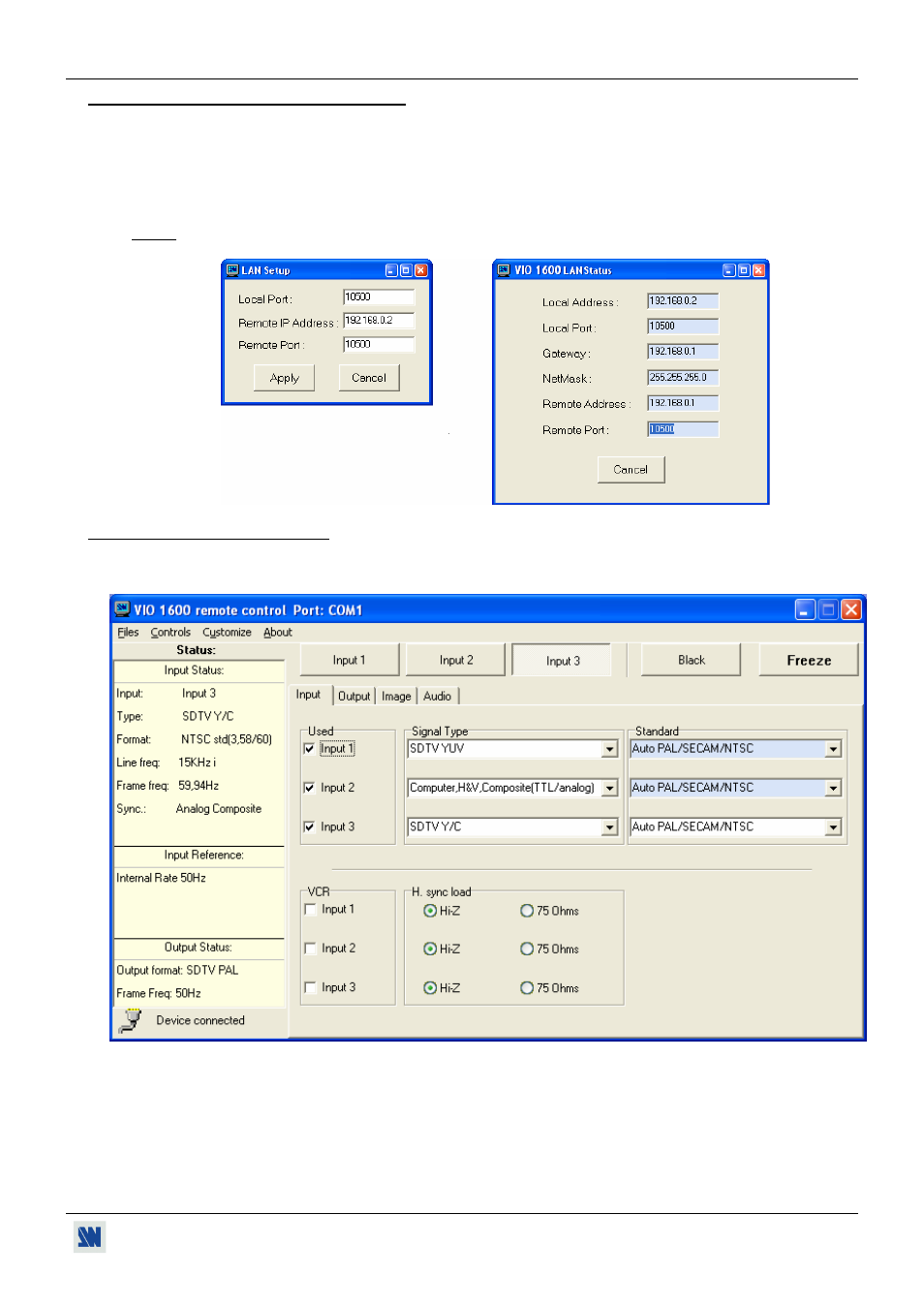Switch to the Image tab
Screen dimensions: 924x1308
pyautogui.click(x=396, y=696)
